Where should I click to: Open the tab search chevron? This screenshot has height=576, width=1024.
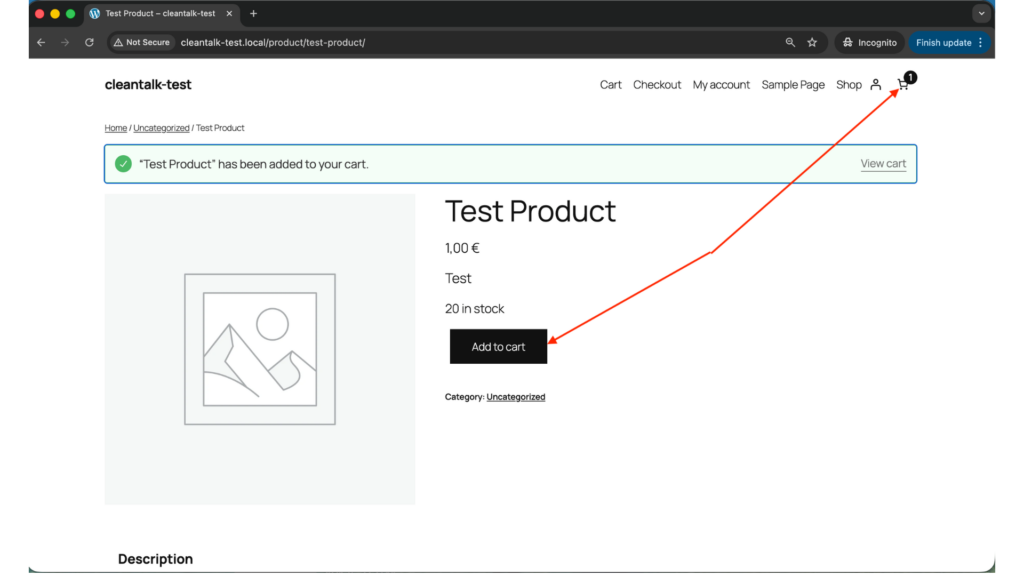pyautogui.click(x=981, y=13)
